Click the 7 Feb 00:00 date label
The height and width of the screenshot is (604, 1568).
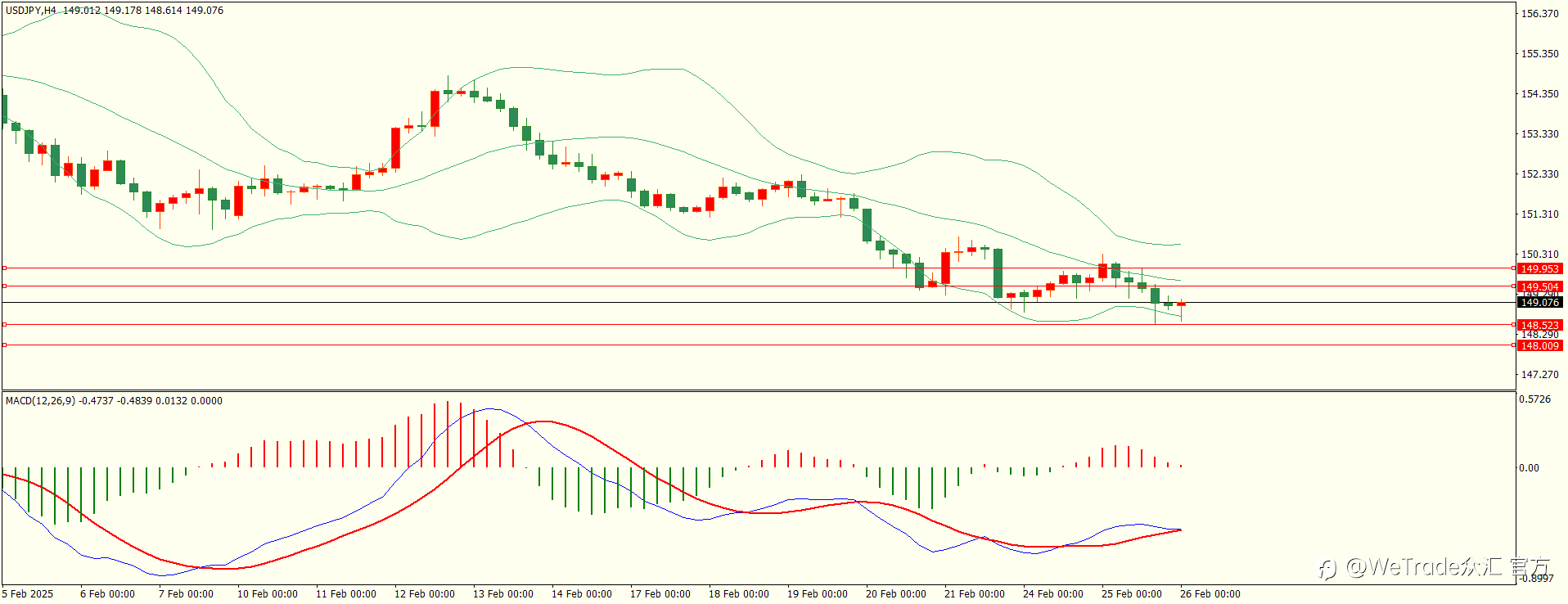point(186,594)
